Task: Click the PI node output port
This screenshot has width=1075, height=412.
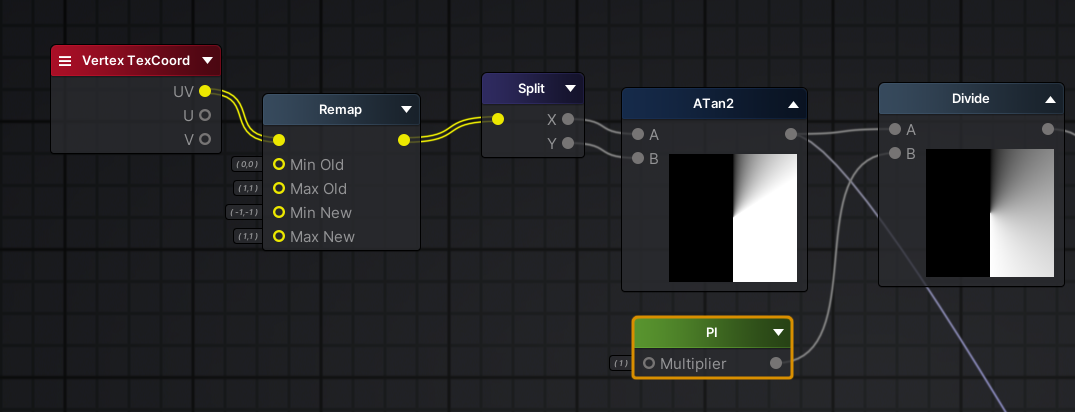Action: click(776, 363)
